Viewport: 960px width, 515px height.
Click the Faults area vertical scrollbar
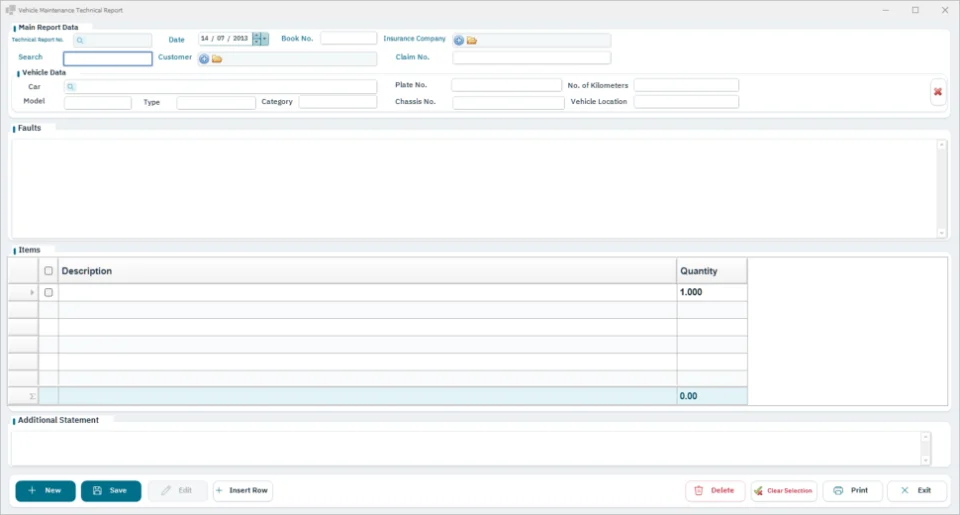(x=942, y=188)
